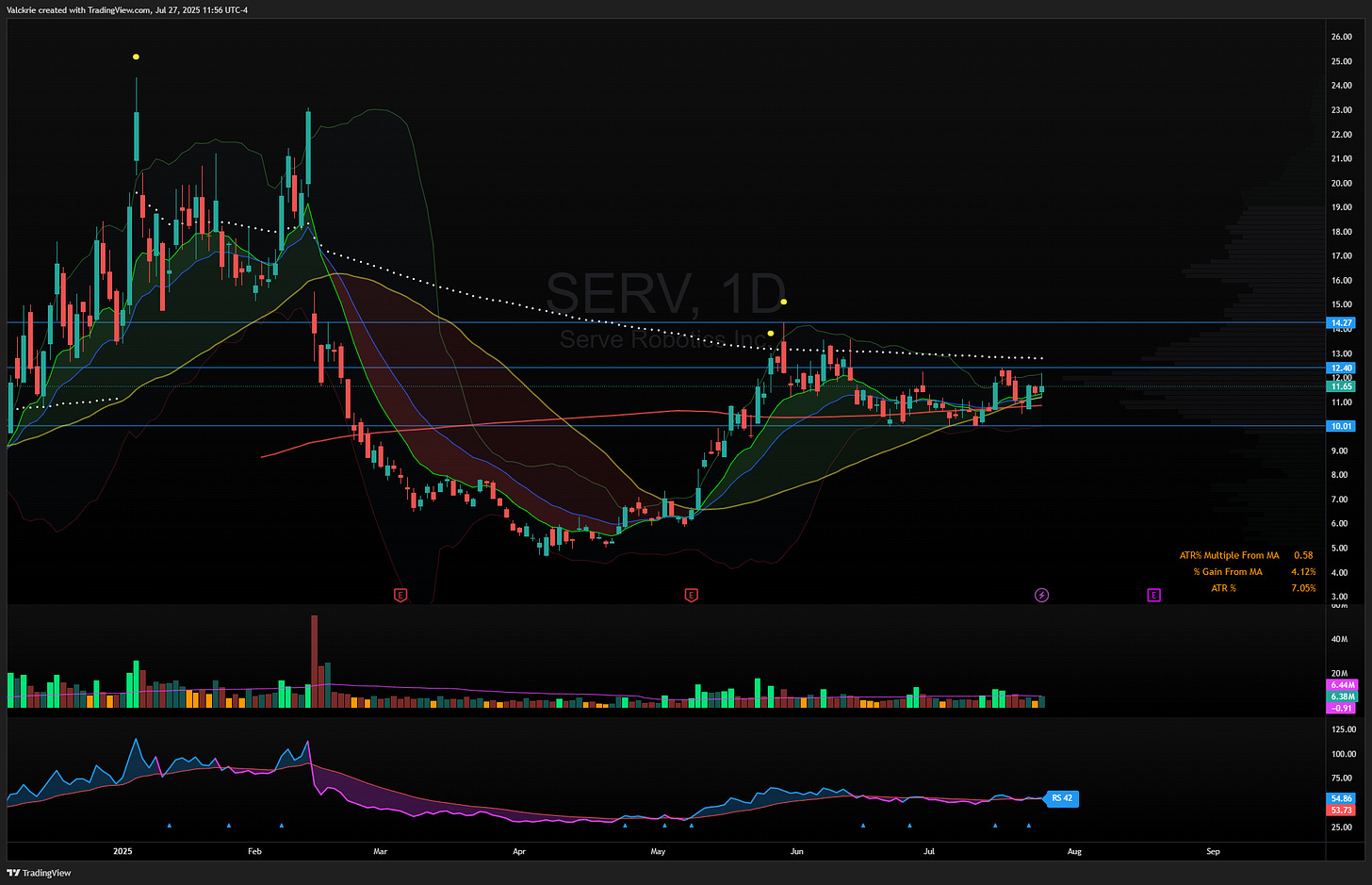
Task: Click the red 53.73 RS average label
Action: click(1341, 810)
